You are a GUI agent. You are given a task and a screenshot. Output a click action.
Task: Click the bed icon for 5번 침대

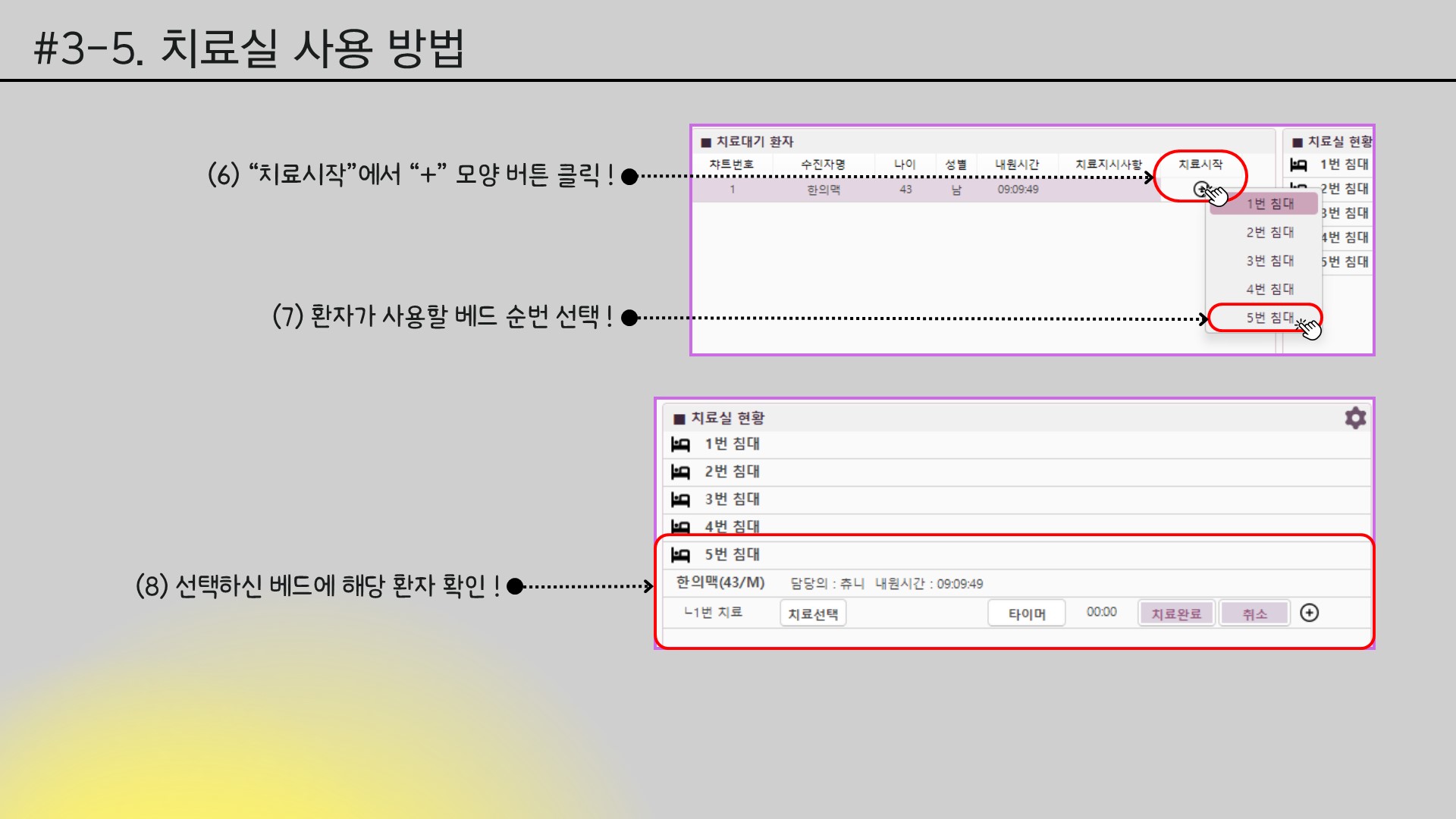tap(680, 555)
